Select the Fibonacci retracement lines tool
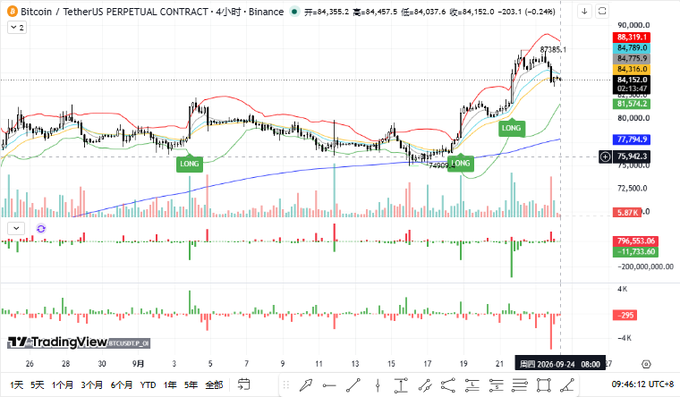Viewport: 680px width, 397px height. coord(520,385)
